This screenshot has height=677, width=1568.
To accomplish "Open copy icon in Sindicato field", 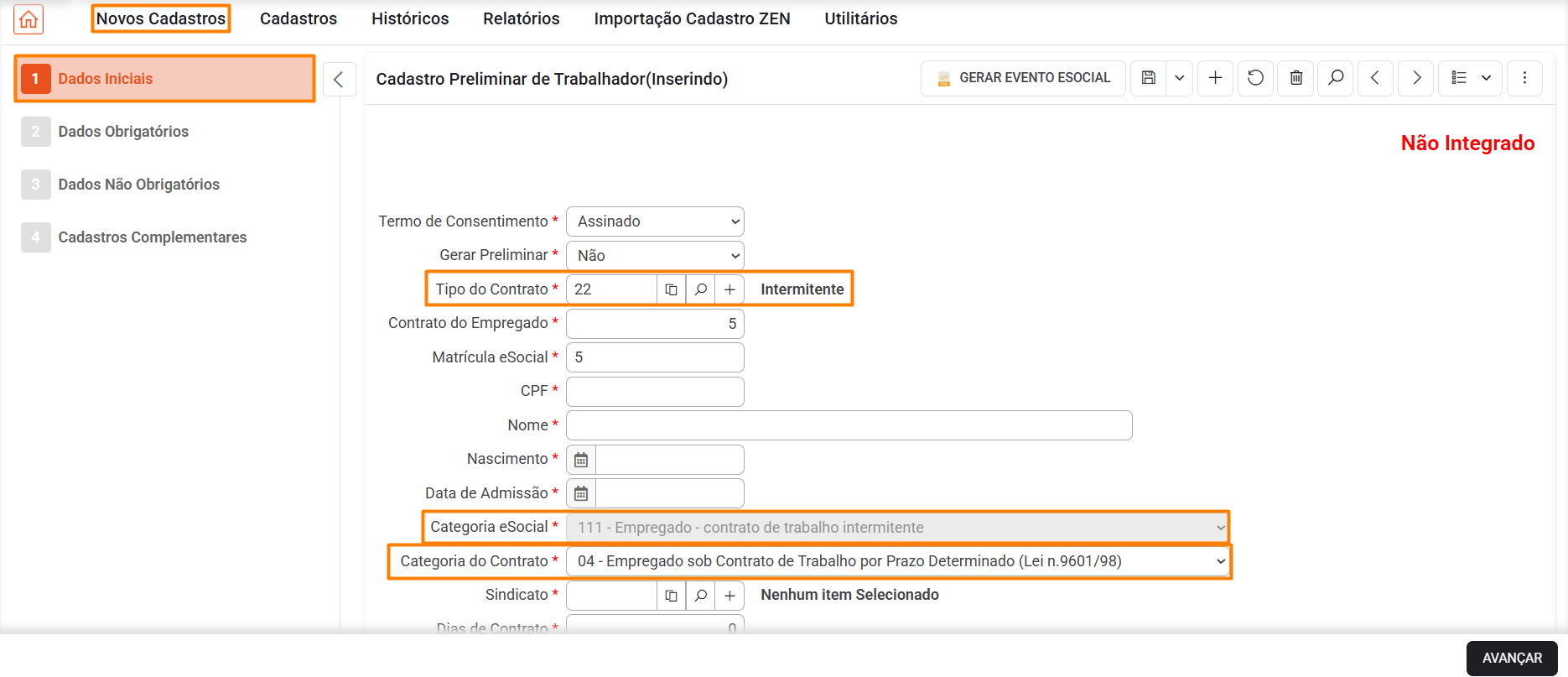I will 671,596.
